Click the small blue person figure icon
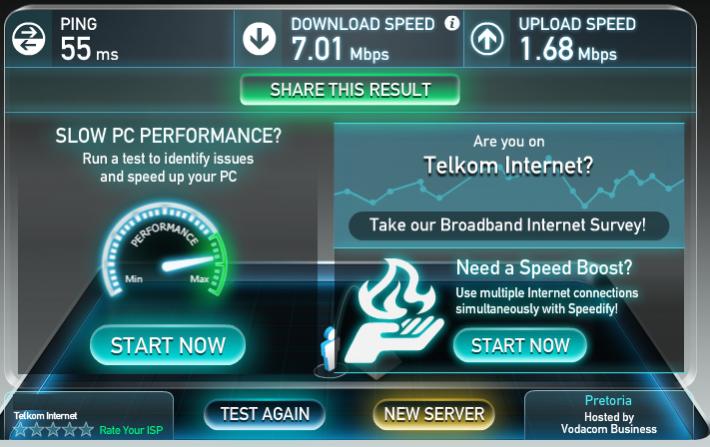 tap(328, 349)
